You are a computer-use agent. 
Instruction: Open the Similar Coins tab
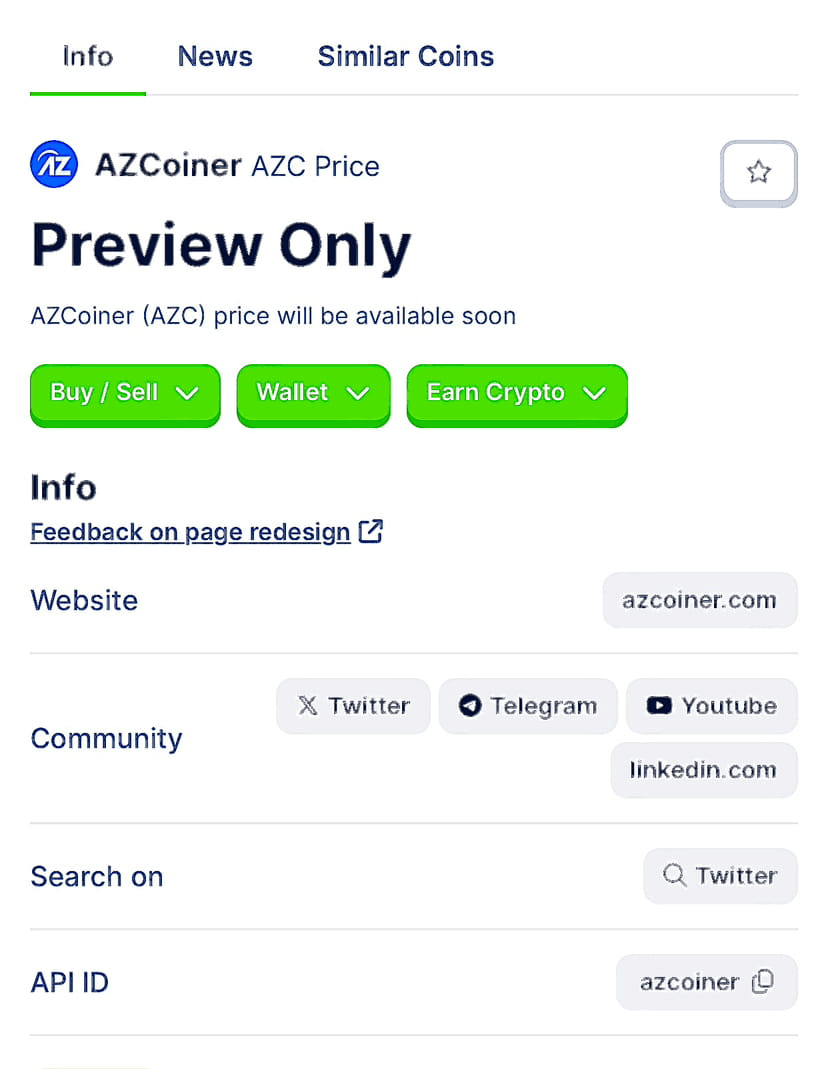click(405, 56)
